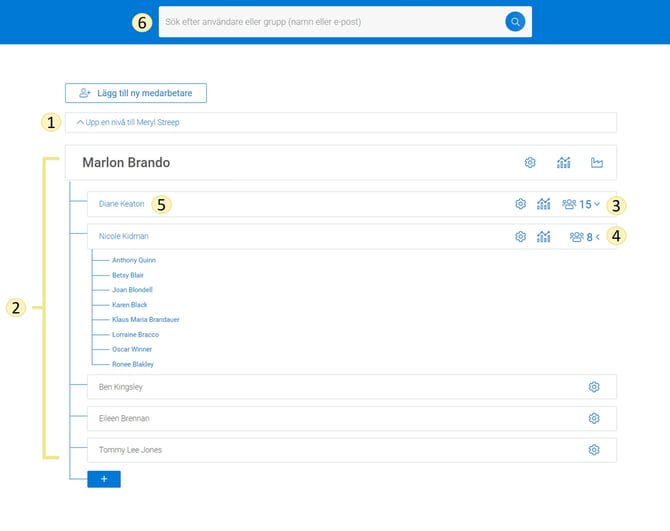Collapse Nicole Kidman's 8 team members
Screen dimensions: 670x531
(585, 237)
